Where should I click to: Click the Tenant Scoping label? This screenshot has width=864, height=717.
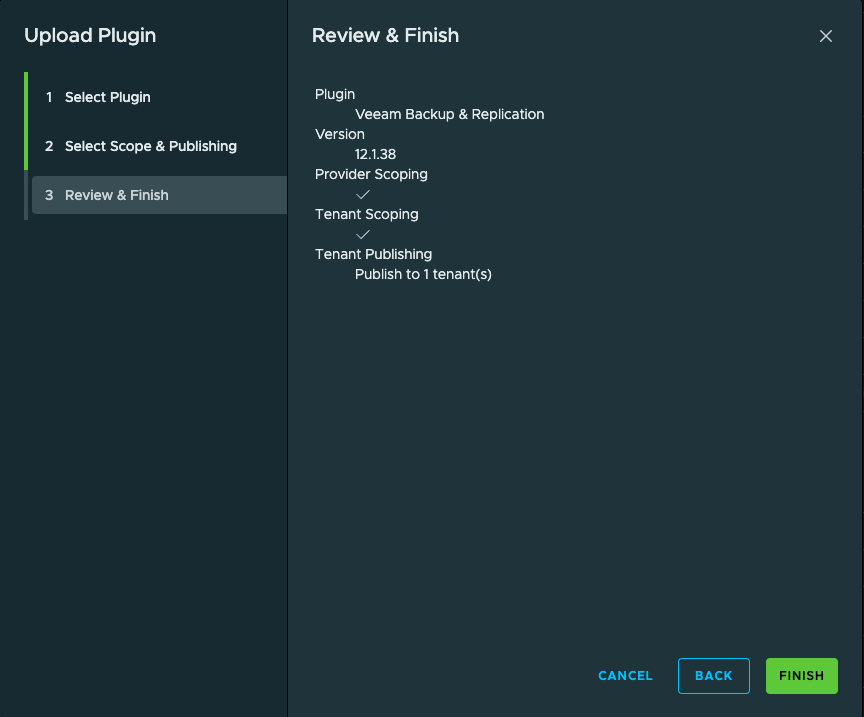(x=366, y=214)
